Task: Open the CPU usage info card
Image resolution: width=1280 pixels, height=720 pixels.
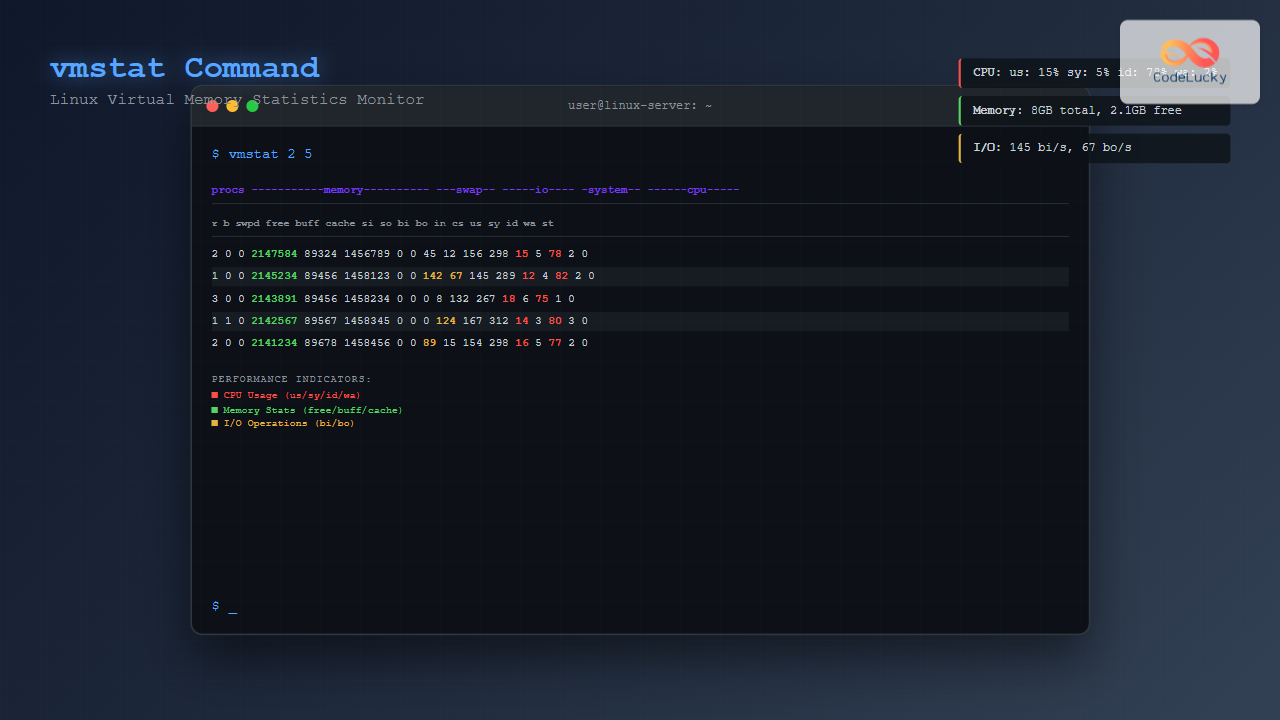Action: coord(1040,73)
